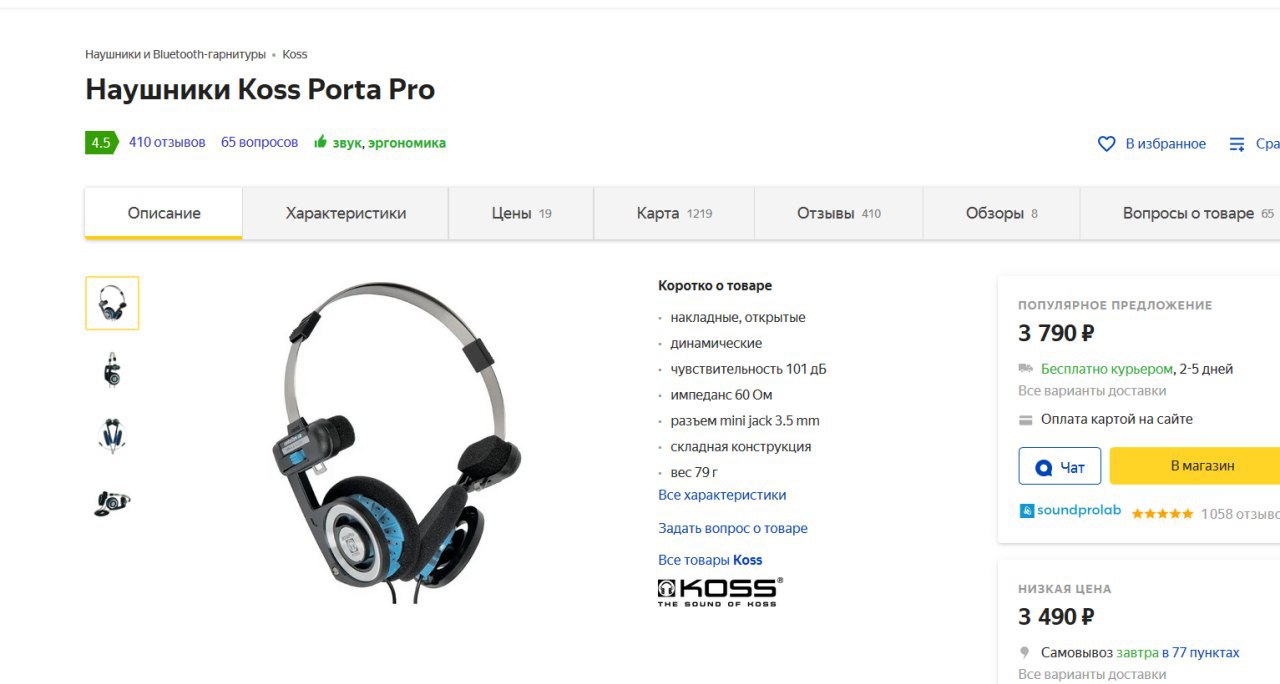Click the KOSS brand logo
1280x684 pixels.
pyautogui.click(x=720, y=591)
